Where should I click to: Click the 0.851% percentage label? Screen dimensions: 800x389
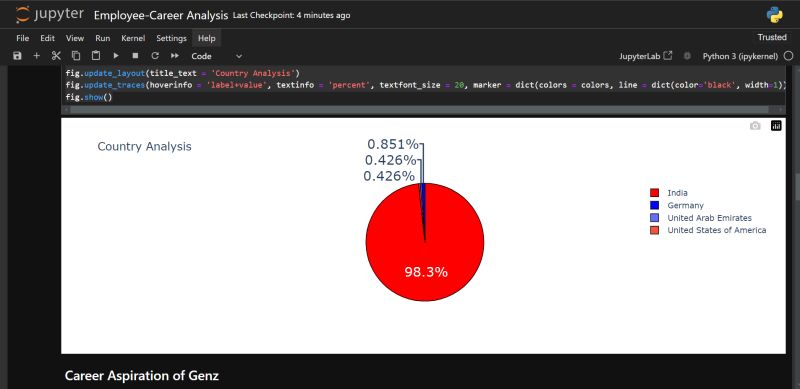click(x=392, y=144)
